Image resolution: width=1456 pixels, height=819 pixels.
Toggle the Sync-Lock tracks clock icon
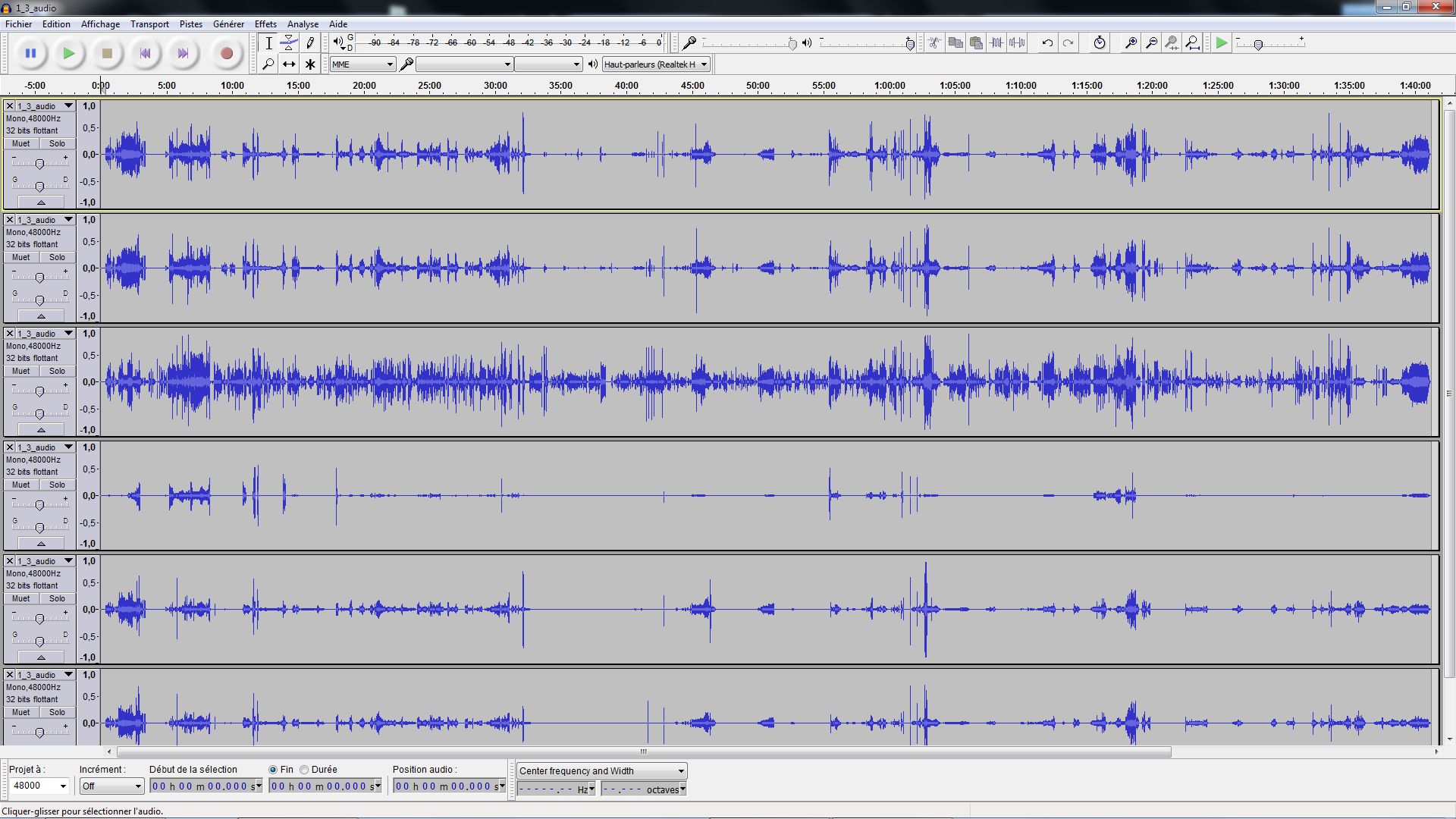click(1100, 43)
